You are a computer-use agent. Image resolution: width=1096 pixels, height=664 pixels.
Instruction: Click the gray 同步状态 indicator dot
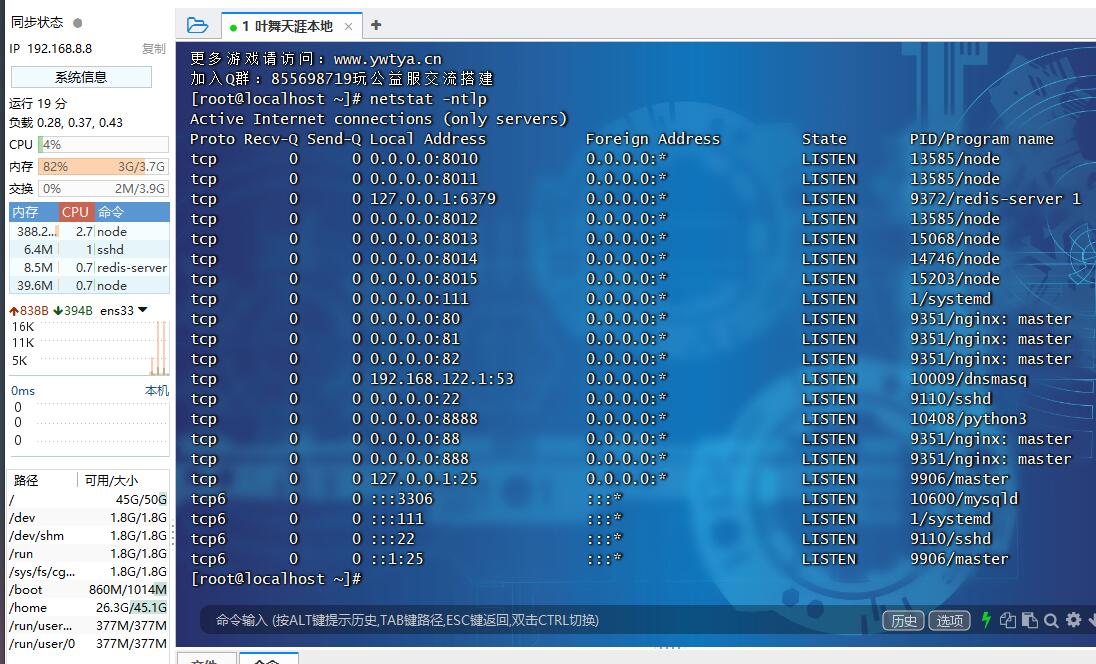tap(78, 23)
